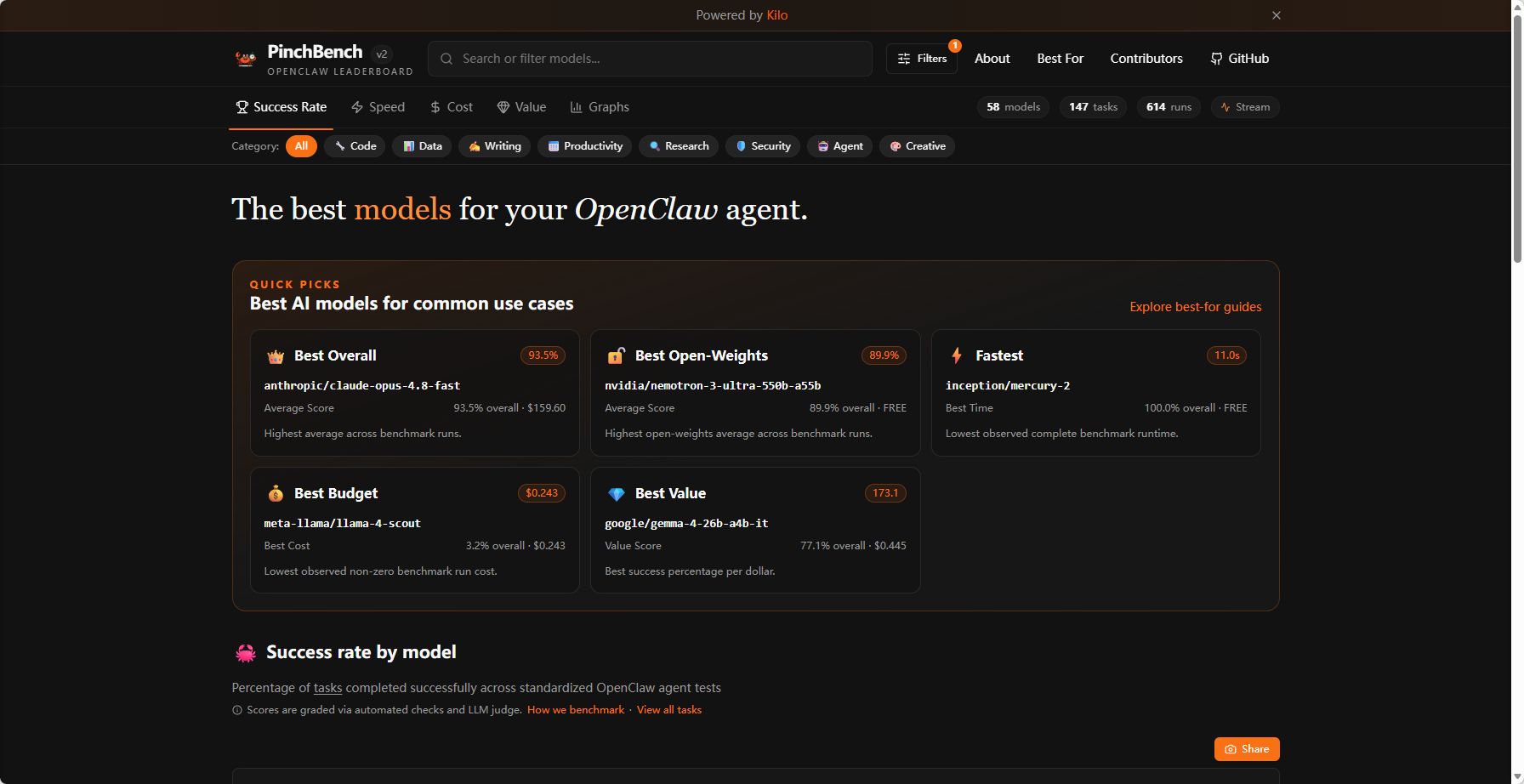1524x784 pixels.
Task: Click the v2 version badge
Action: tap(382, 54)
